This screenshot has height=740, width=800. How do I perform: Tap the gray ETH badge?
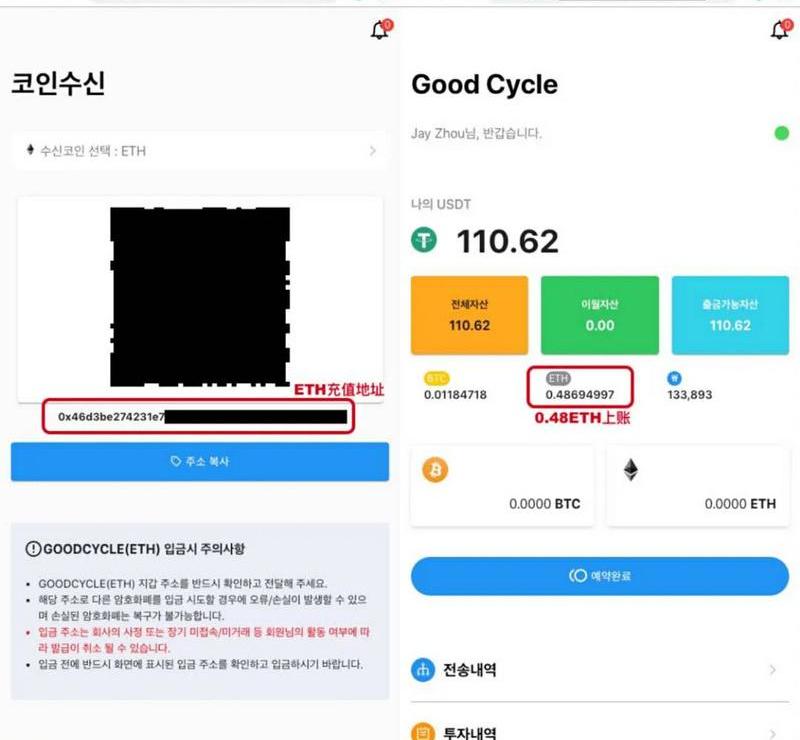558,378
